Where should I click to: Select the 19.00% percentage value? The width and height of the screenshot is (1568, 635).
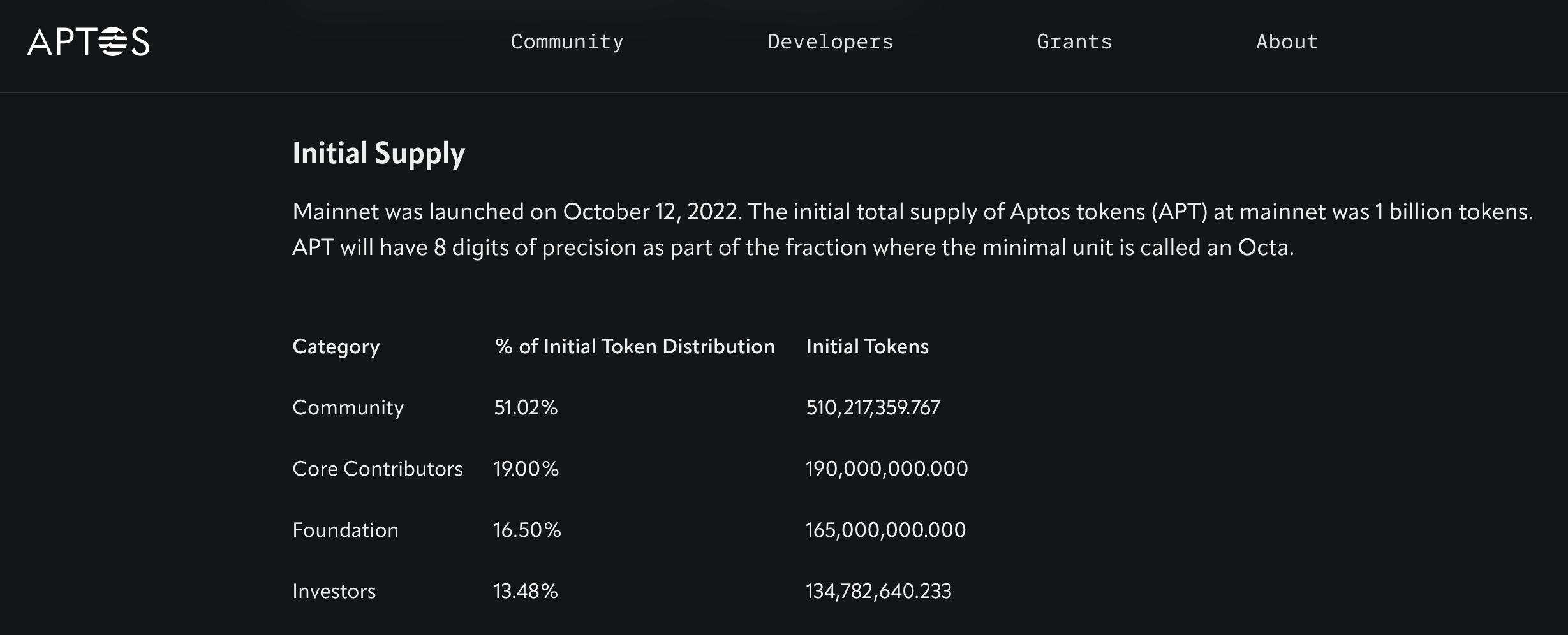pos(526,469)
